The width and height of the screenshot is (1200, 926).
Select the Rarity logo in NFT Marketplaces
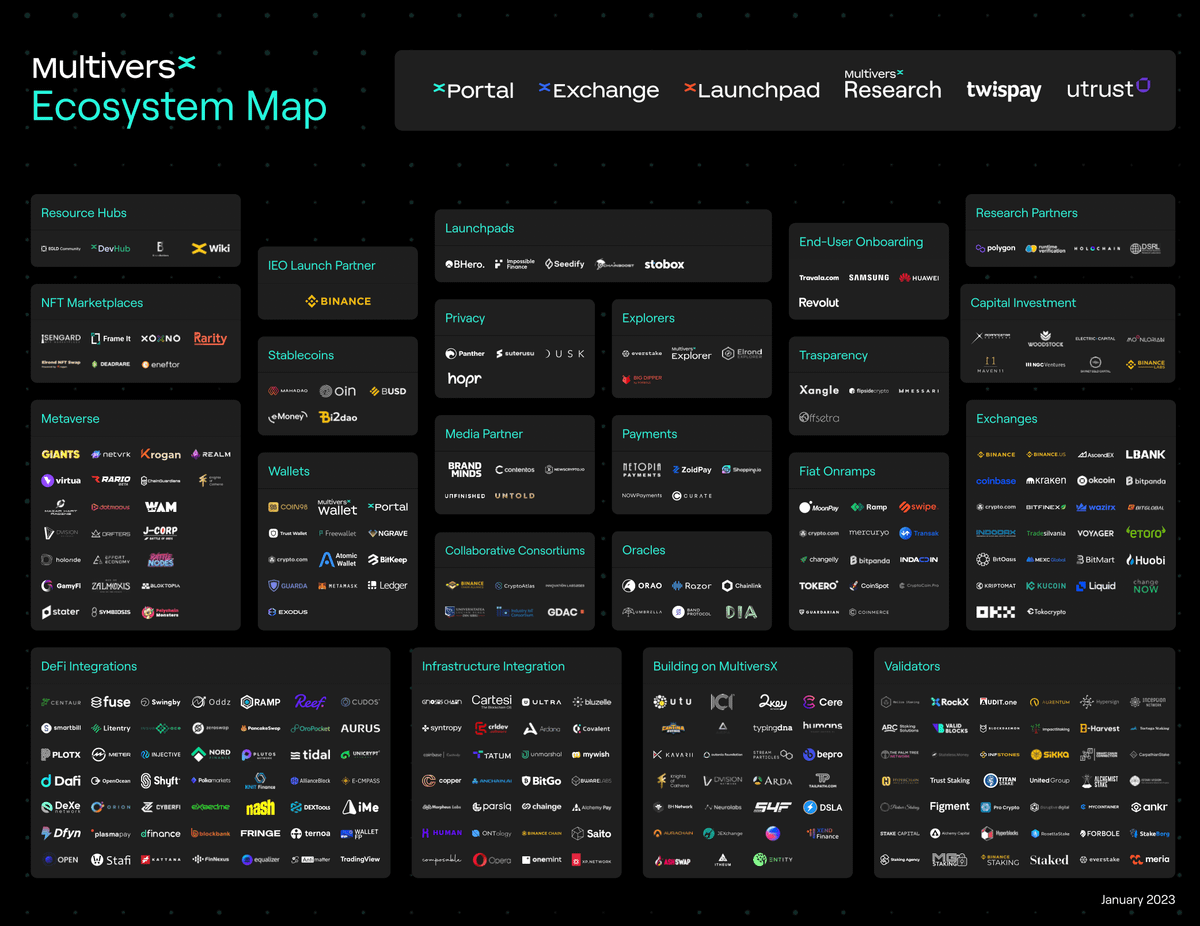tap(210, 339)
